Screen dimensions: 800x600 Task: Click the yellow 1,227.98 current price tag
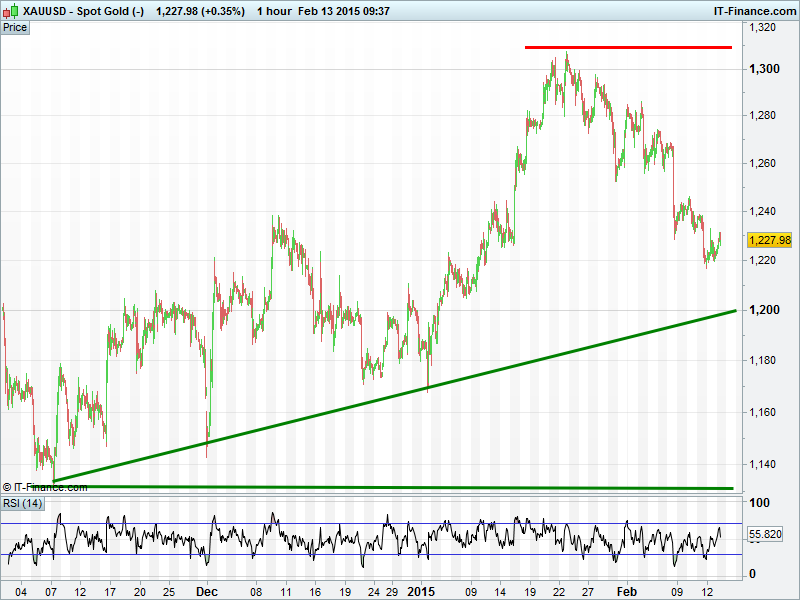(769, 240)
